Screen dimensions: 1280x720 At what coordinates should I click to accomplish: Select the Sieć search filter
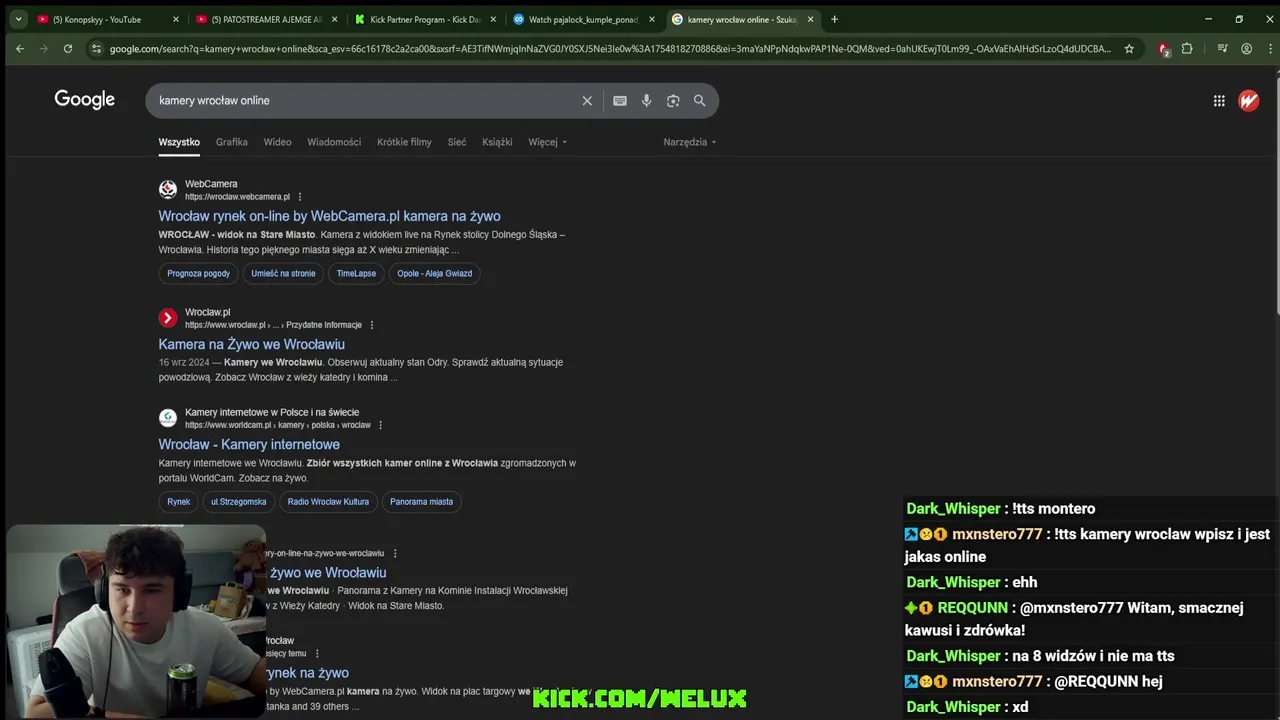[x=457, y=142]
